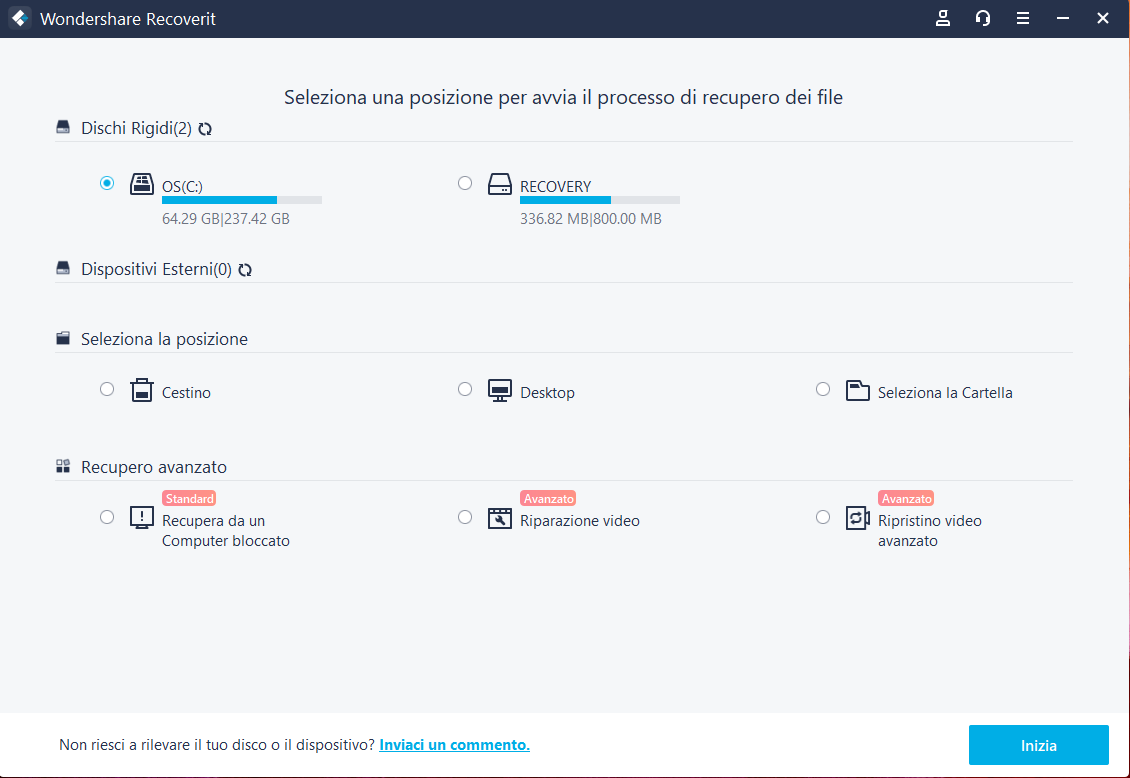Select the OS(C:) radio button
Viewport: 1130px width, 778px height.
pos(107,183)
